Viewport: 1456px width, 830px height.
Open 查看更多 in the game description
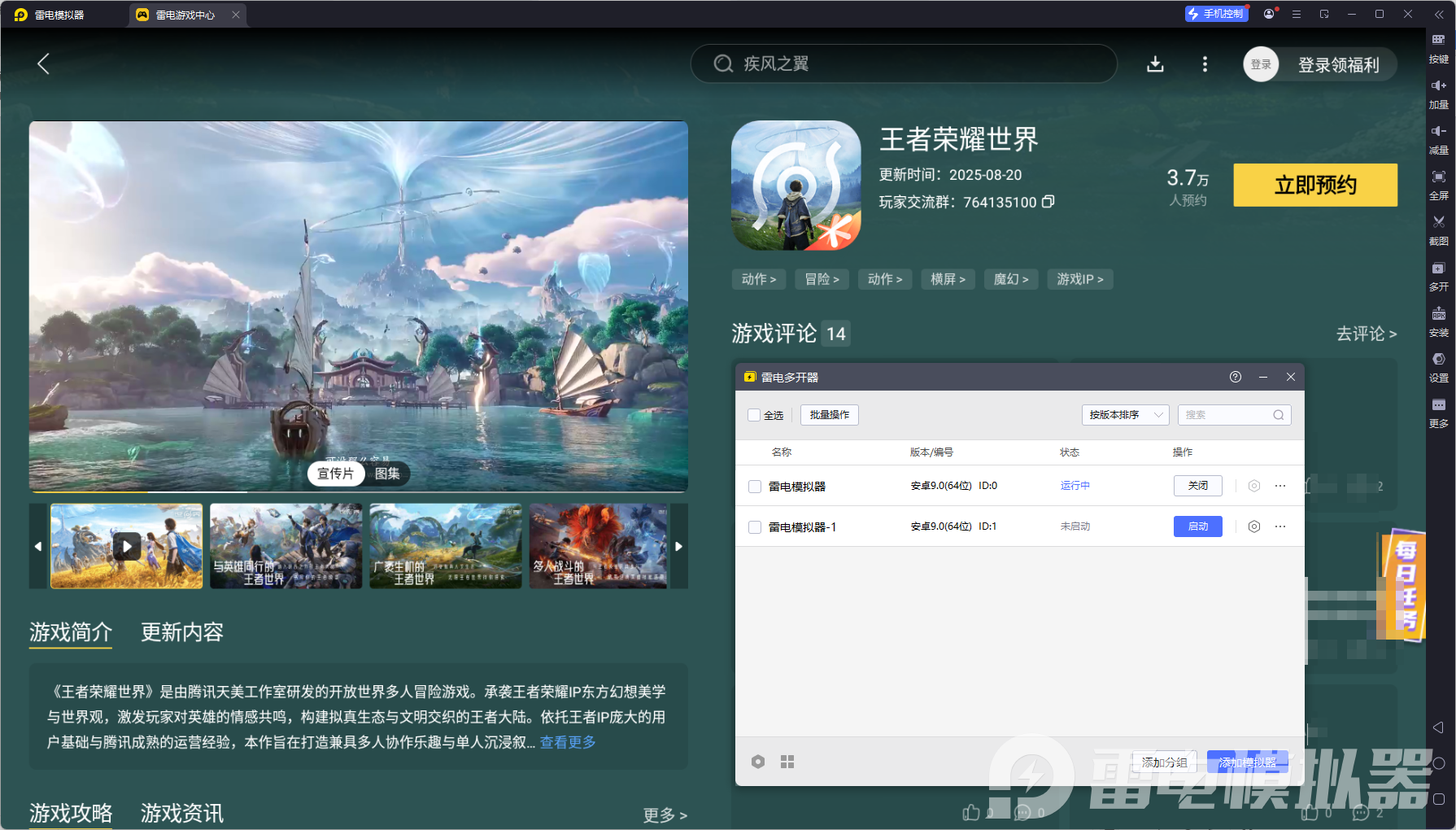[x=567, y=742]
